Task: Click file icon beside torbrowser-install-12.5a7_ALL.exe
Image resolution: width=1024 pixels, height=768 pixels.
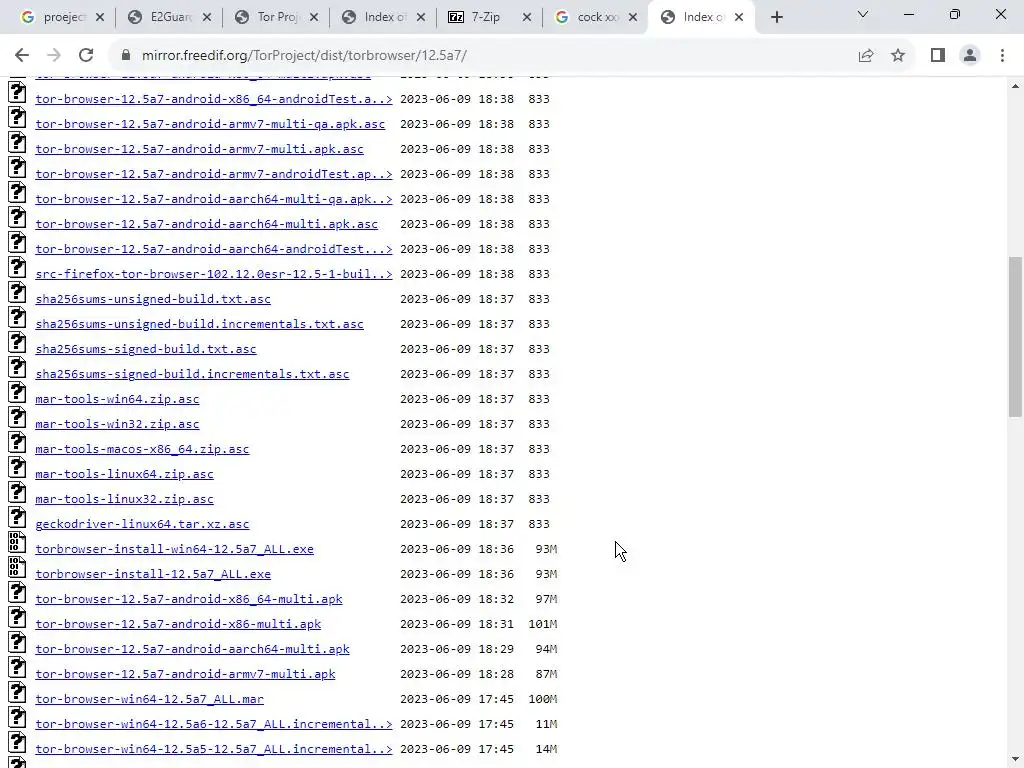Action: coord(17,568)
